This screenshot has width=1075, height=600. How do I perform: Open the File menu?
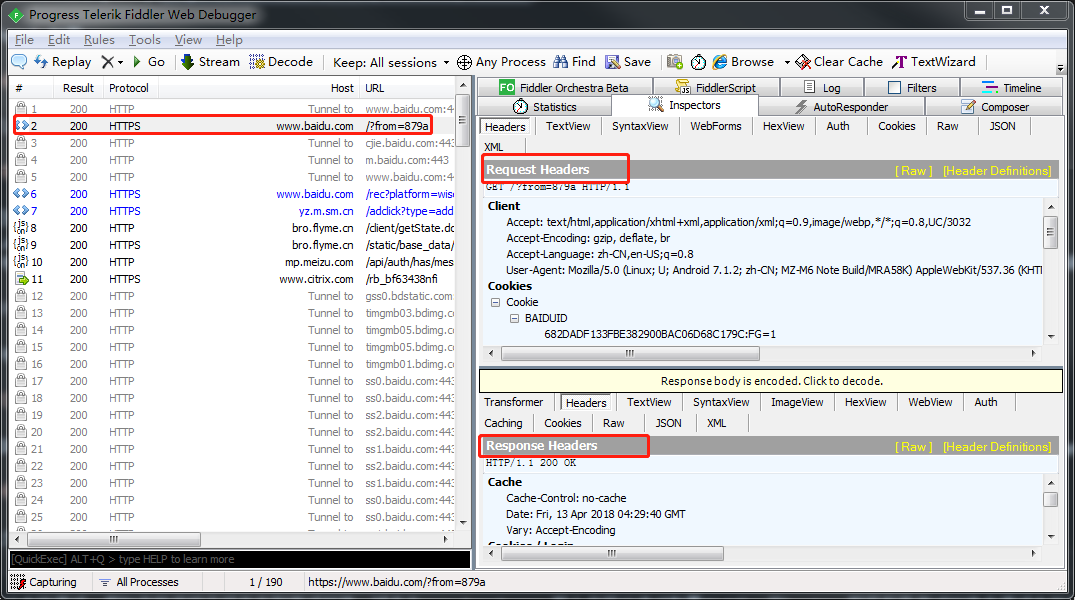click(24, 40)
